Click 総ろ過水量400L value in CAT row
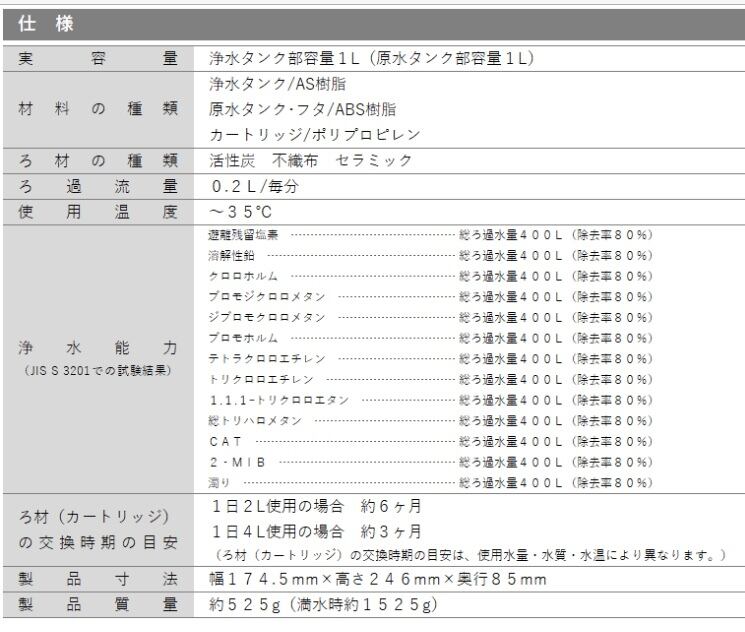The width and height of the screenshot is (745, 632). click(511, 441)
